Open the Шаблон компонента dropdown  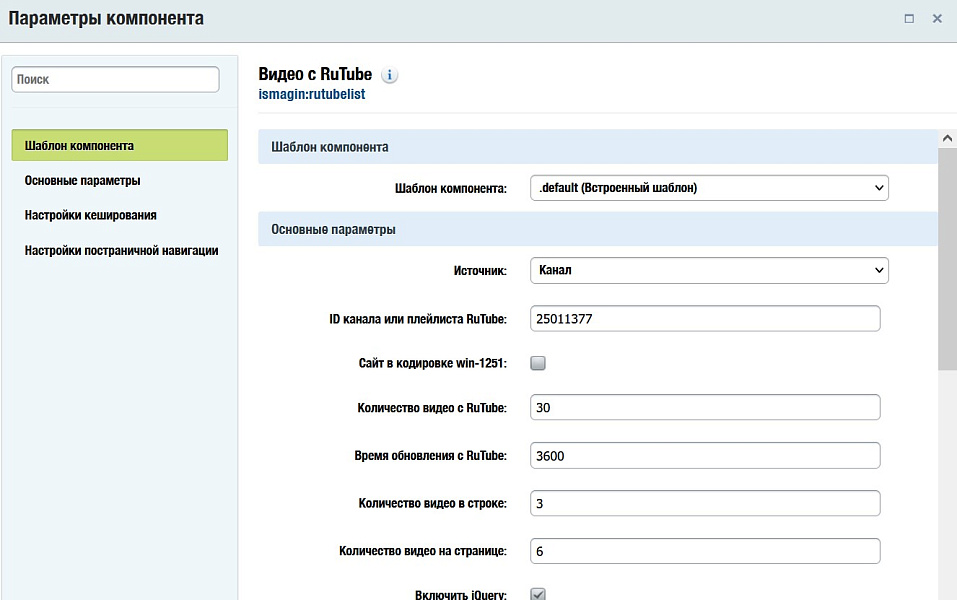708,187
